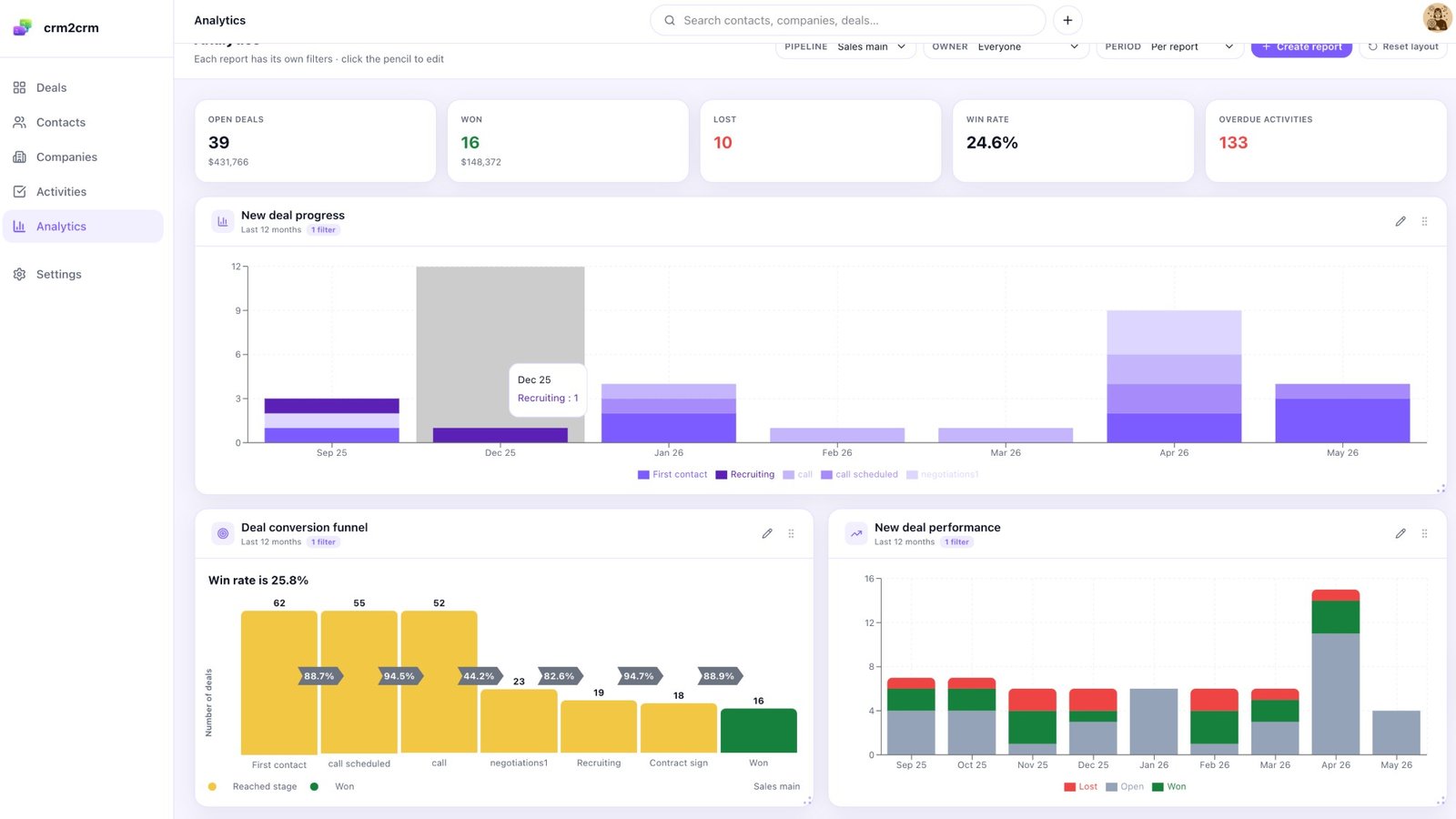
Task: Open the user profile avatar
Action: (1437, 17)
